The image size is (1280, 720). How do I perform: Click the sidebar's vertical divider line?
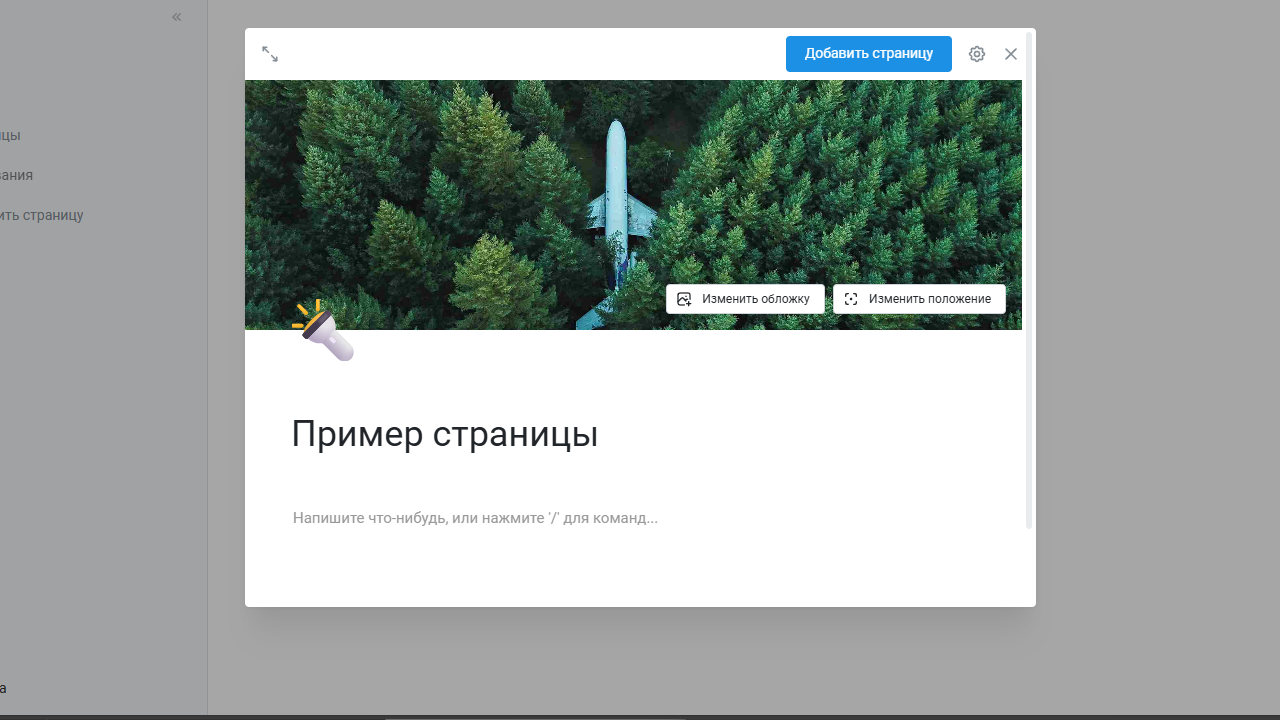point(207,400)
